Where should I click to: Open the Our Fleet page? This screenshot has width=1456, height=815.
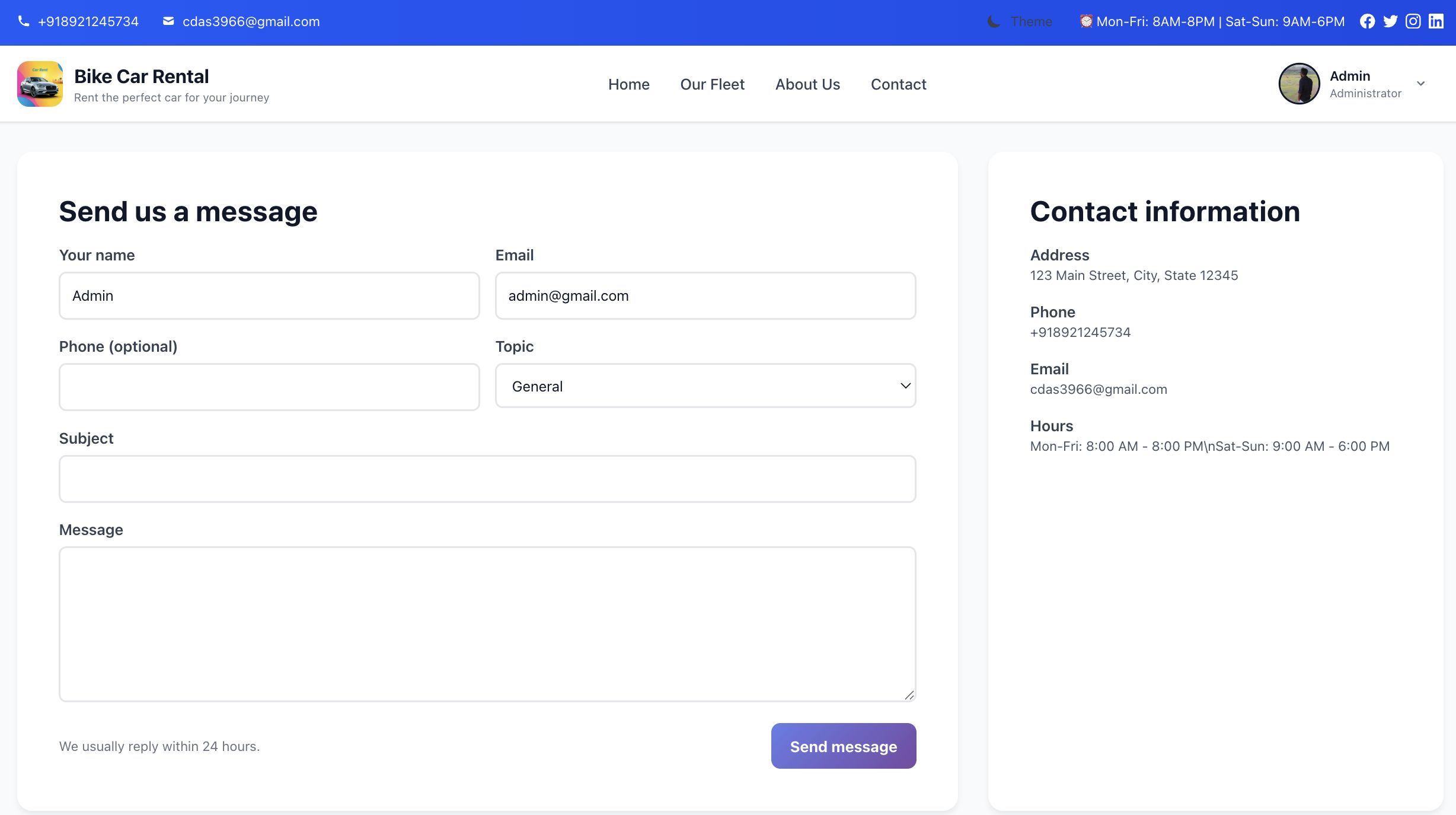tap(712, 84)
